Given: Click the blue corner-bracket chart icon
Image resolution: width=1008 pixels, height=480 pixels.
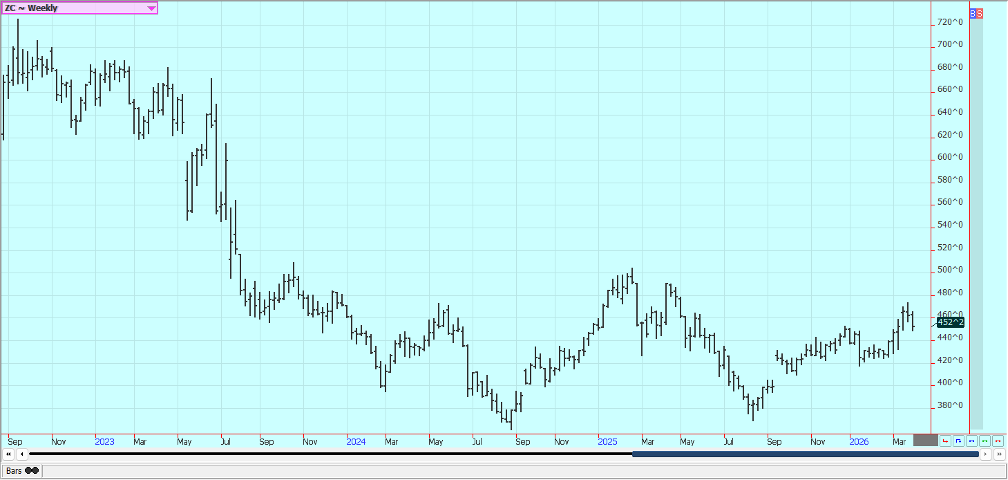Looking at the screenshot, I should click(x=958, y=440).
